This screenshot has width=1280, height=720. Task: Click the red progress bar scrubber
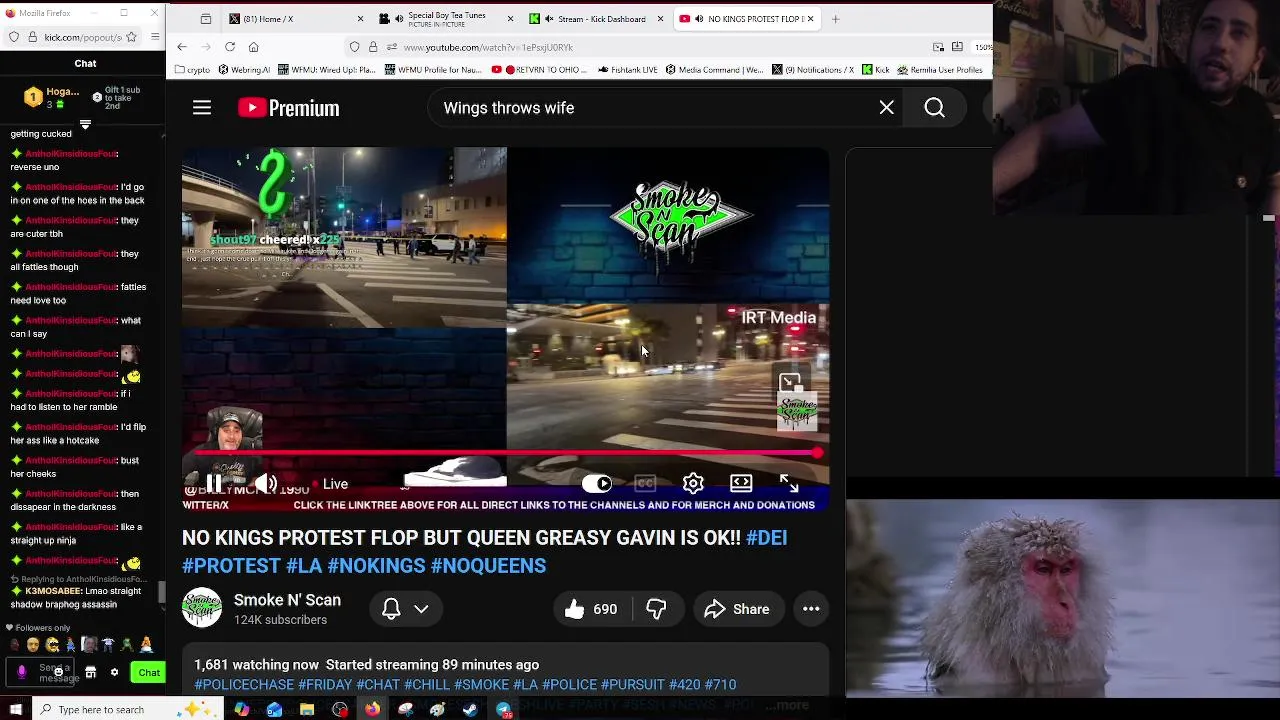coord(818,453)
